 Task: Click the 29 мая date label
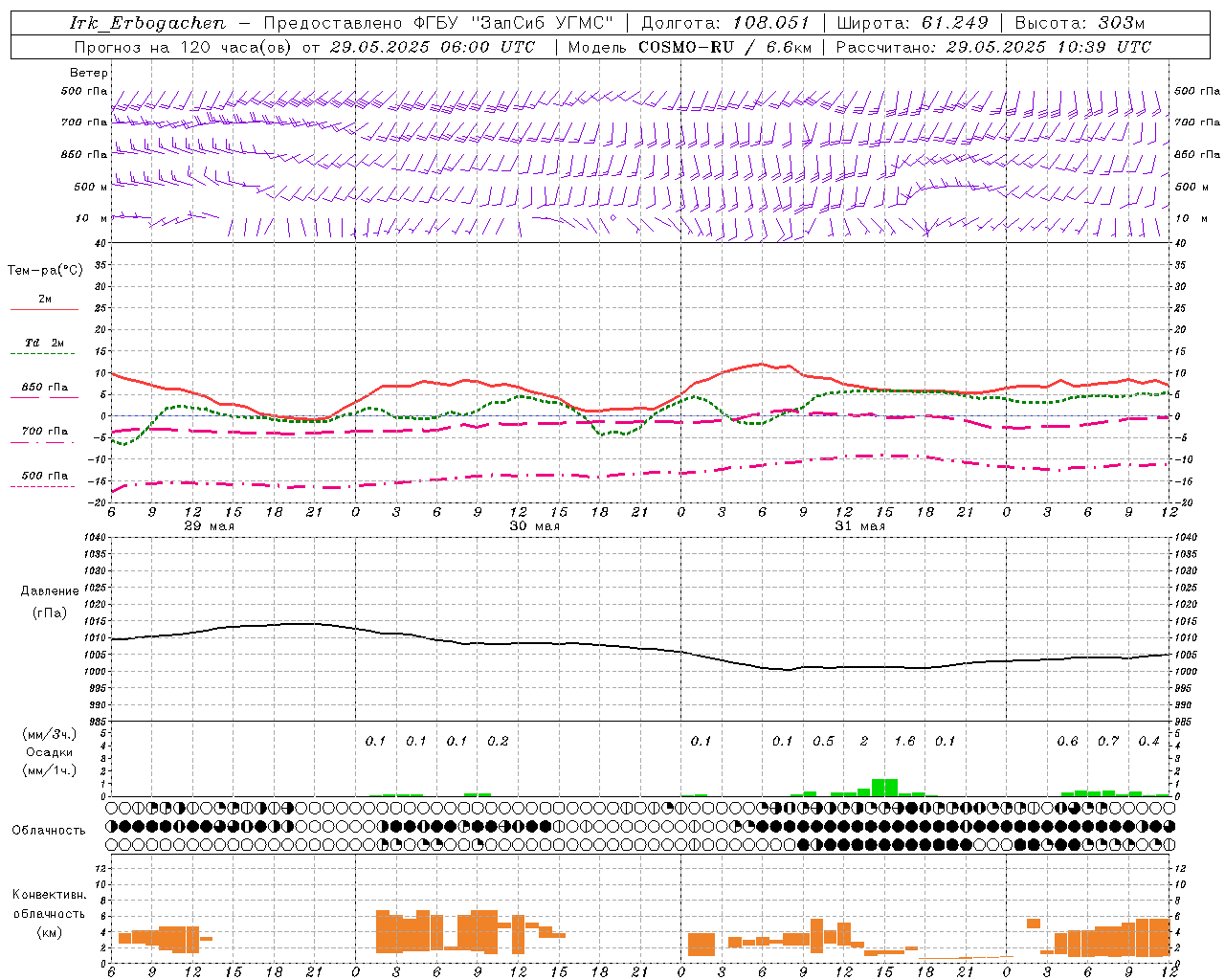[x=210, y=525]
